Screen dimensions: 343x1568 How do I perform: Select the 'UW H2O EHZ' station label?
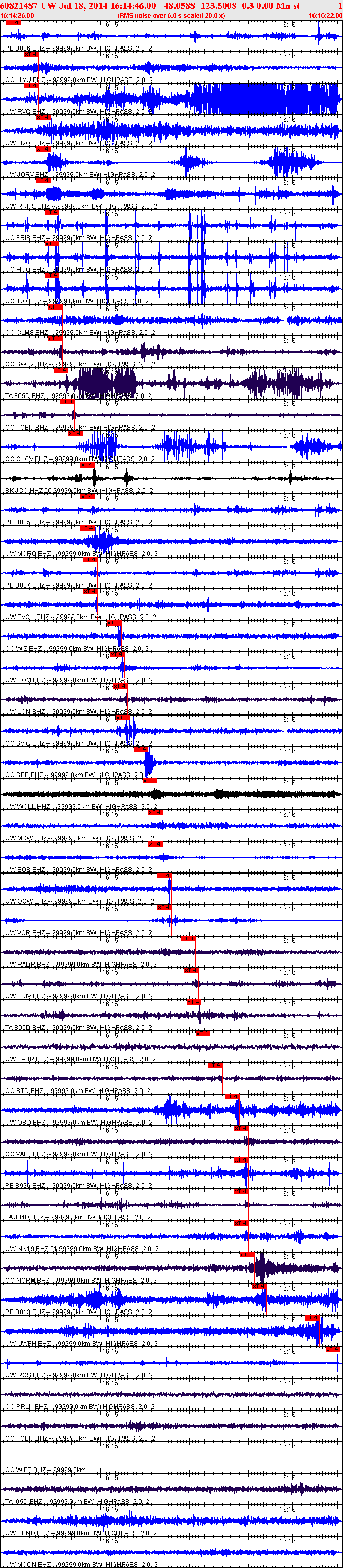pyautogui.click(x=25, y=143)
